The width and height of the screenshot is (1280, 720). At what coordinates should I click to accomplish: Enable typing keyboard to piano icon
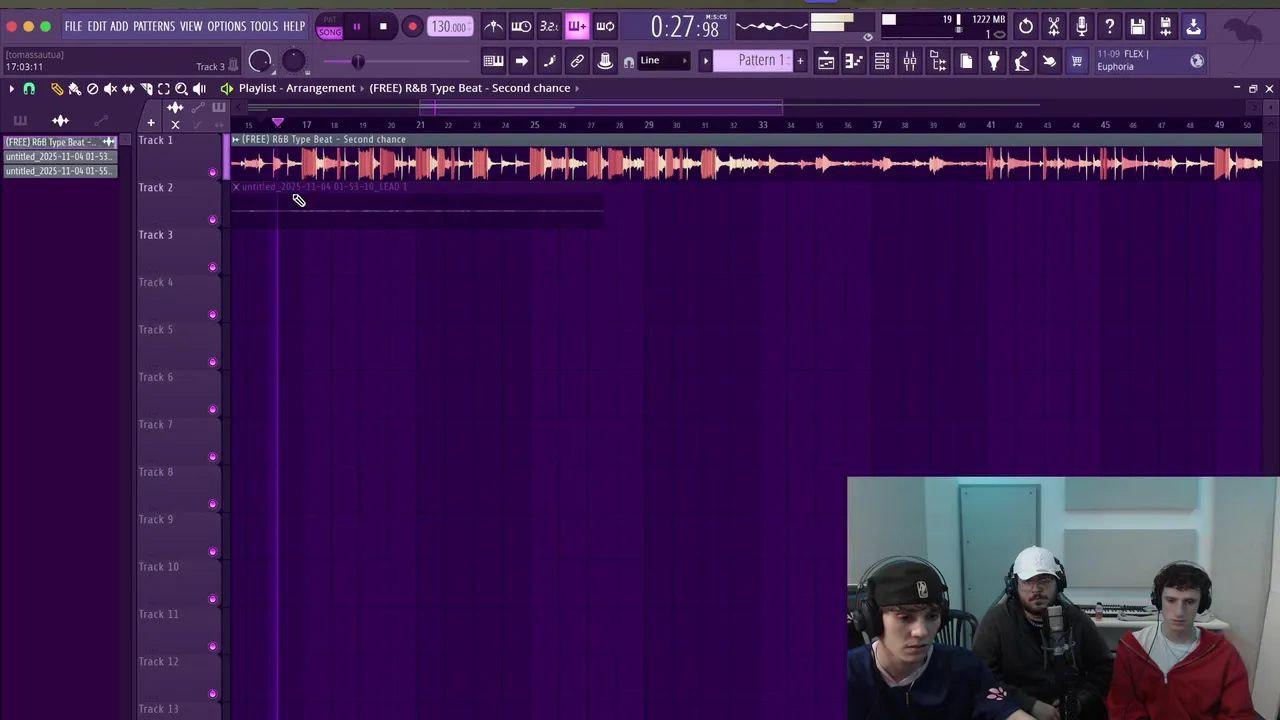click(x=493, y=62)
